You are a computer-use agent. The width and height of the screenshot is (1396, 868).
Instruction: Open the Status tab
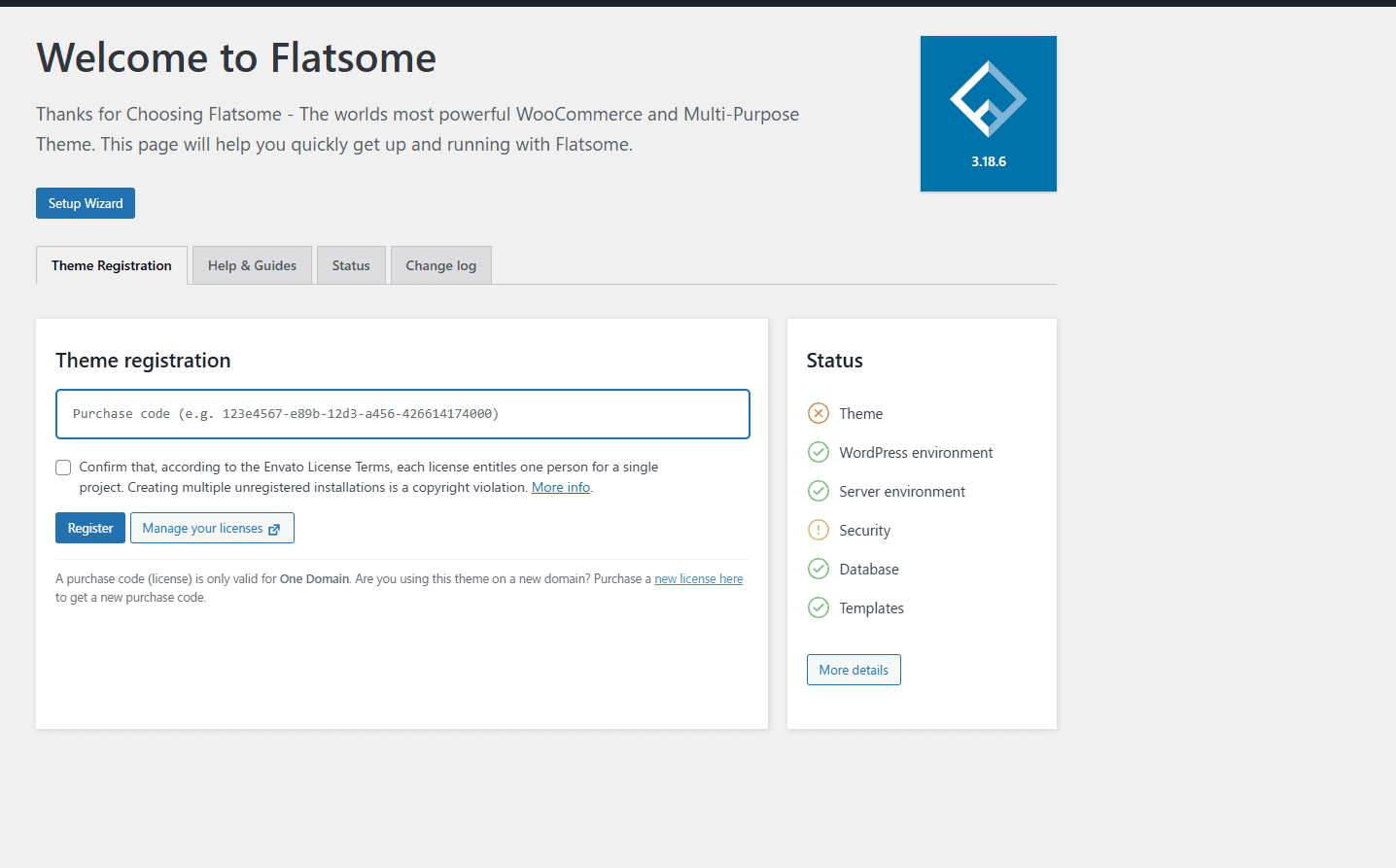coord(351,265)
